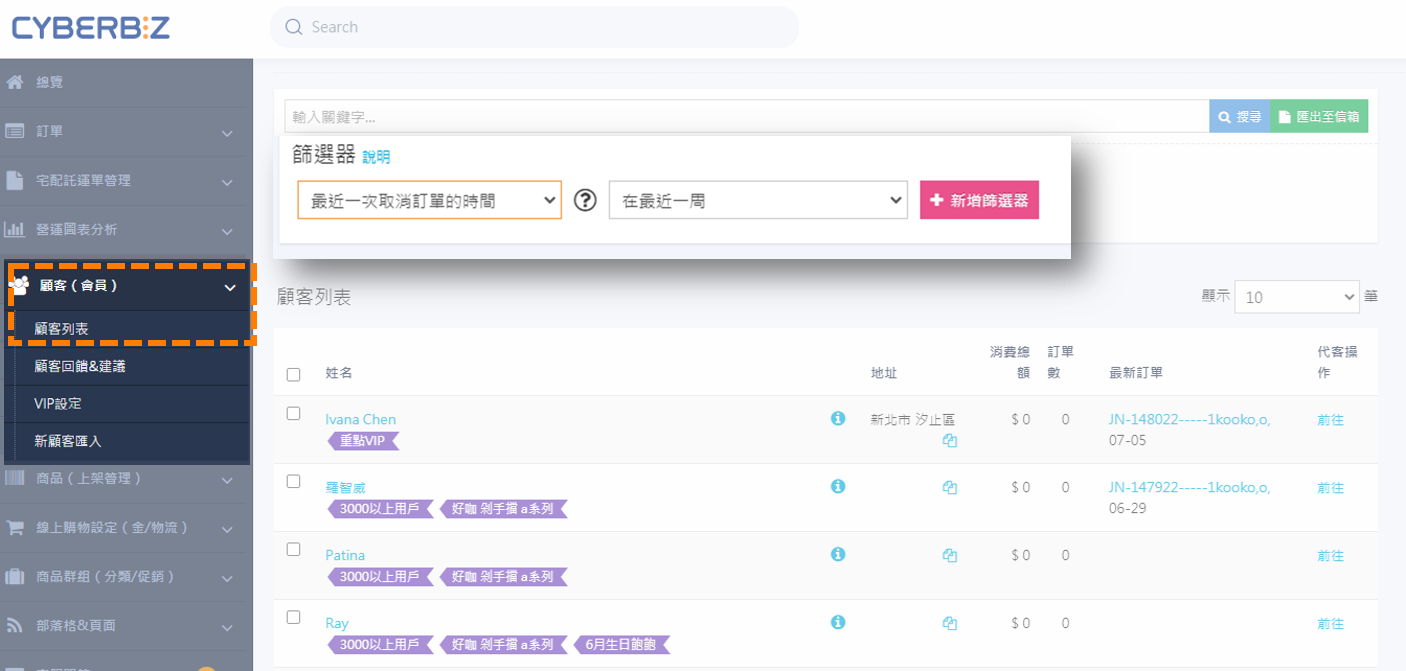1406x671 pixels.
Task: Check the box for Ivana Chen
Action: click(293, 413)
